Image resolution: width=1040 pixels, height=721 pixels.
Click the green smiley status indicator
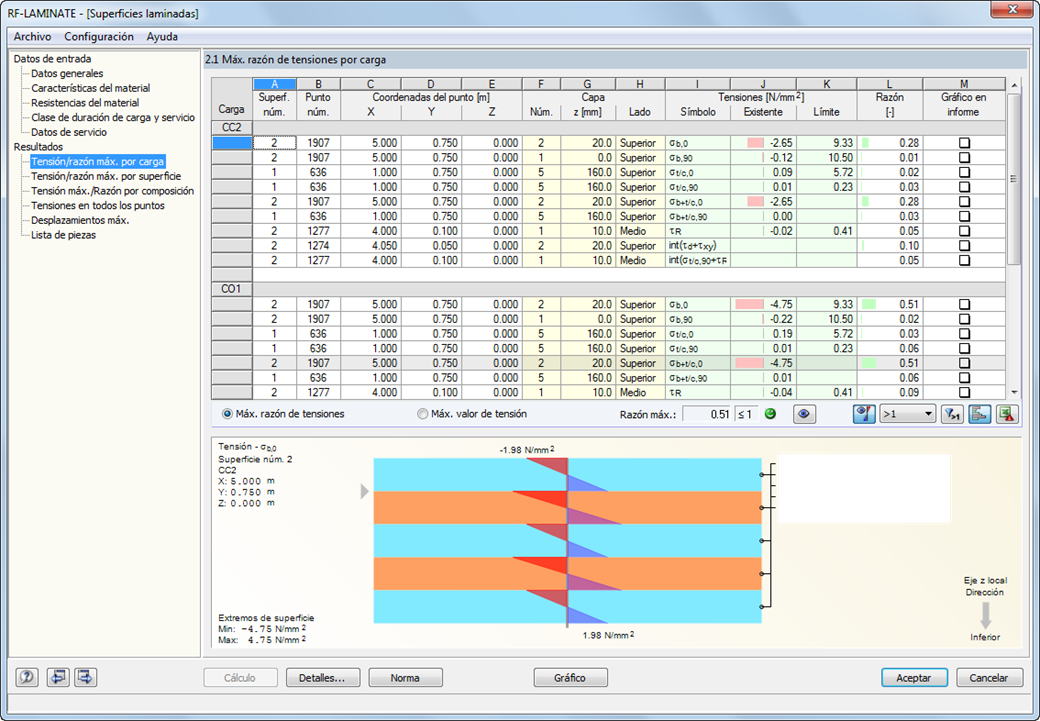(x=770, y=414)
